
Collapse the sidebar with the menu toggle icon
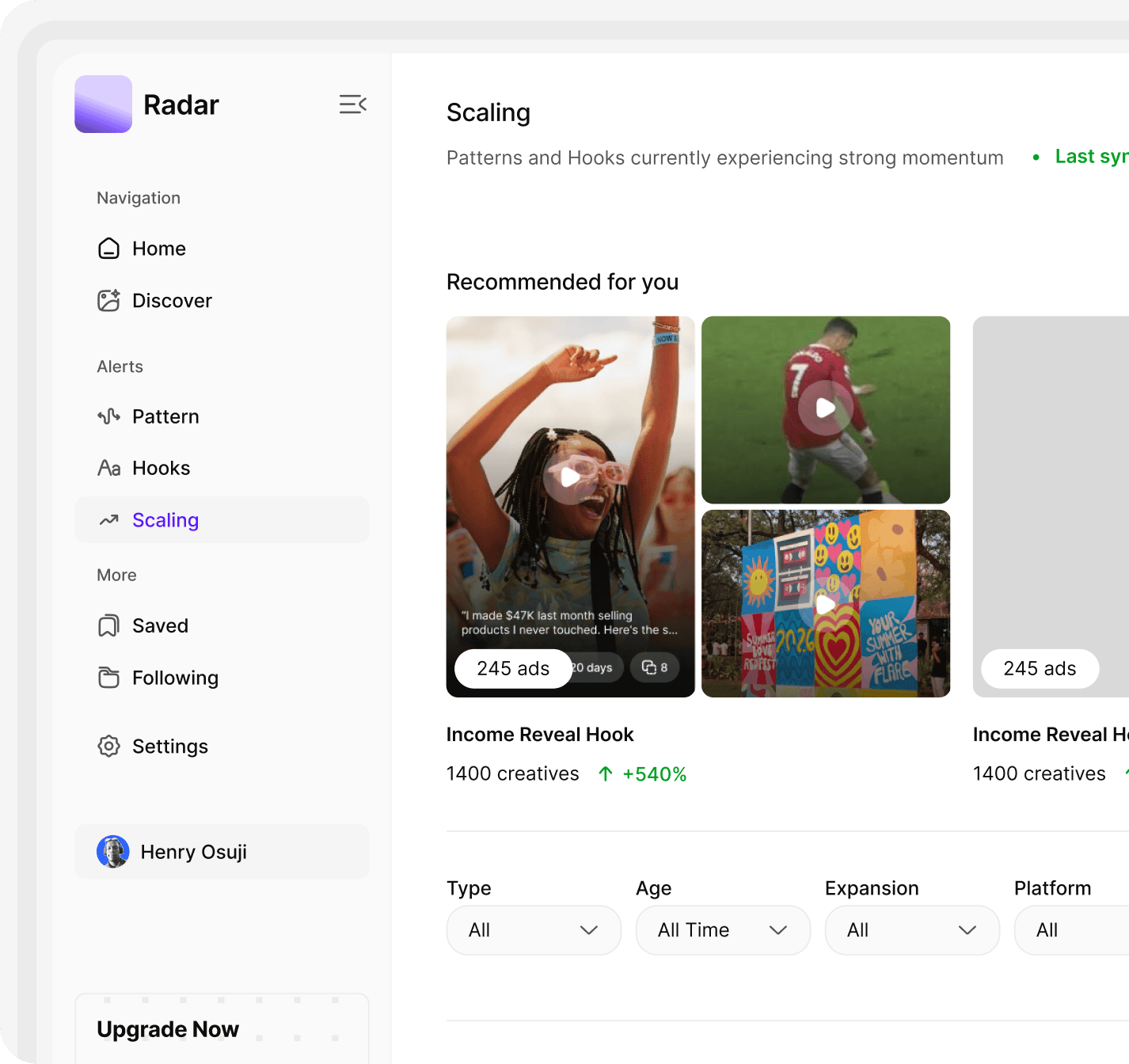(x=353, y=104)
